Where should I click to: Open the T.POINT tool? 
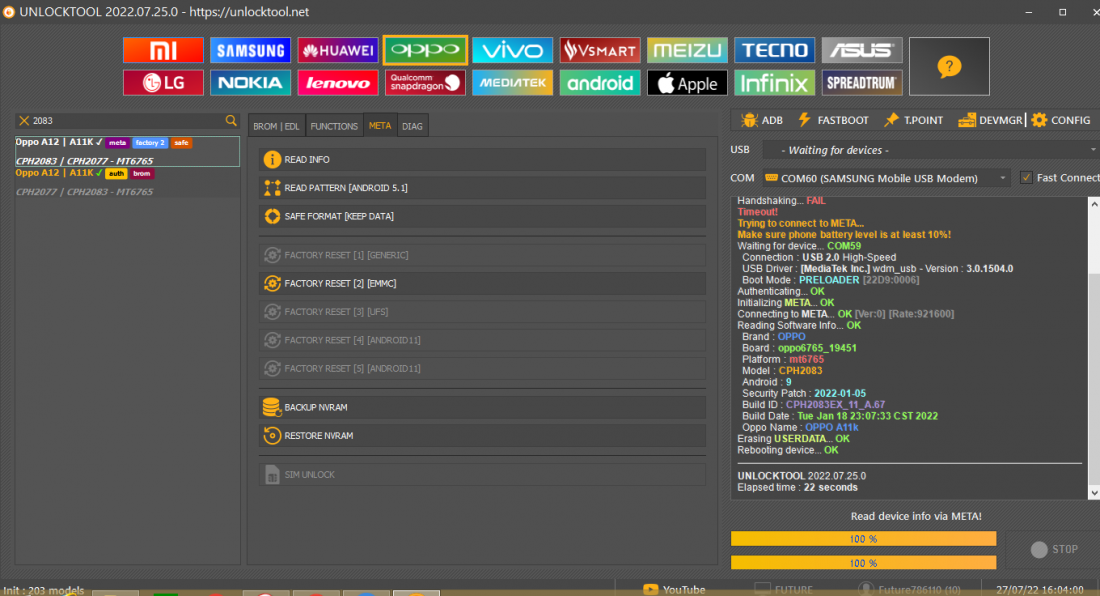[x=913, y=121]
